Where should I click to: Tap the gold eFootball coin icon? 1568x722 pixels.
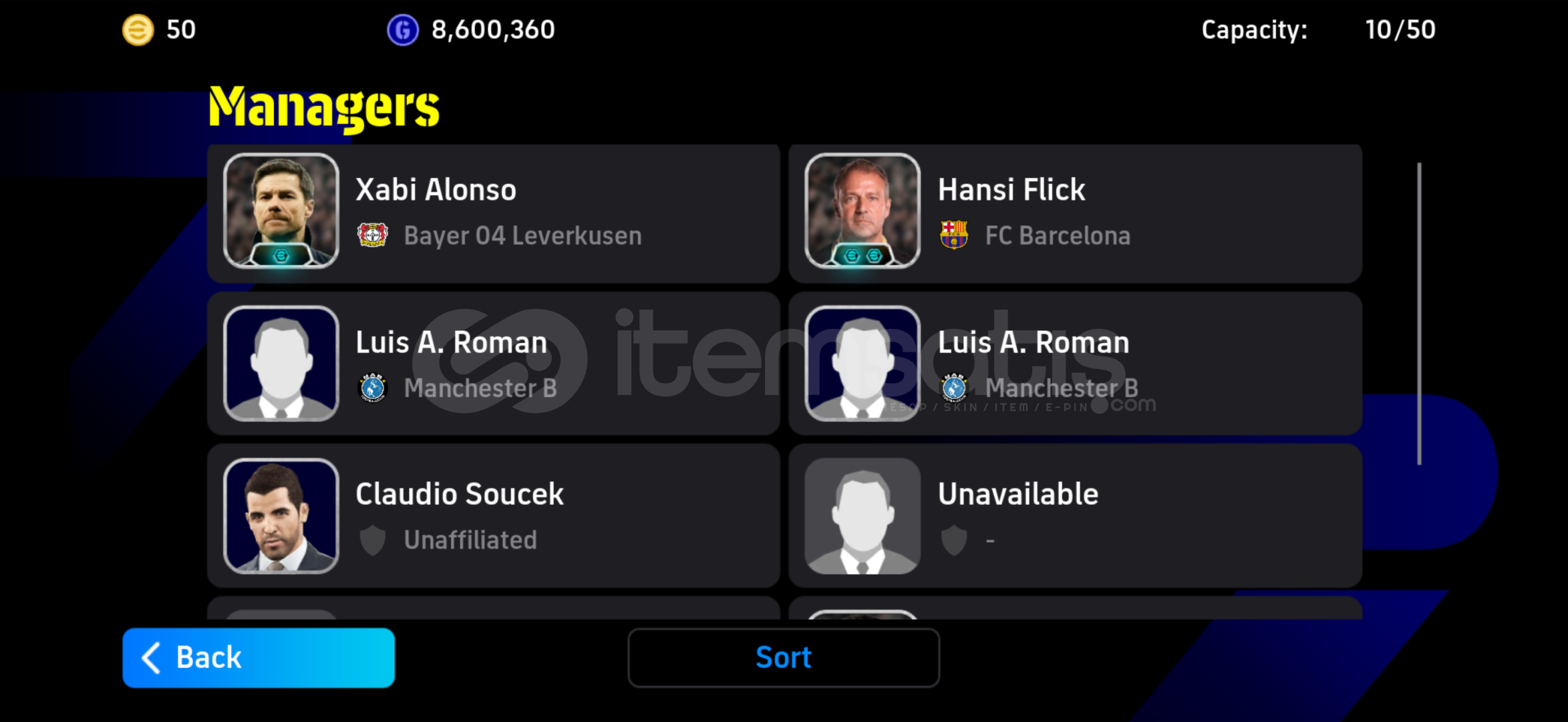click(x=138, y=30)
